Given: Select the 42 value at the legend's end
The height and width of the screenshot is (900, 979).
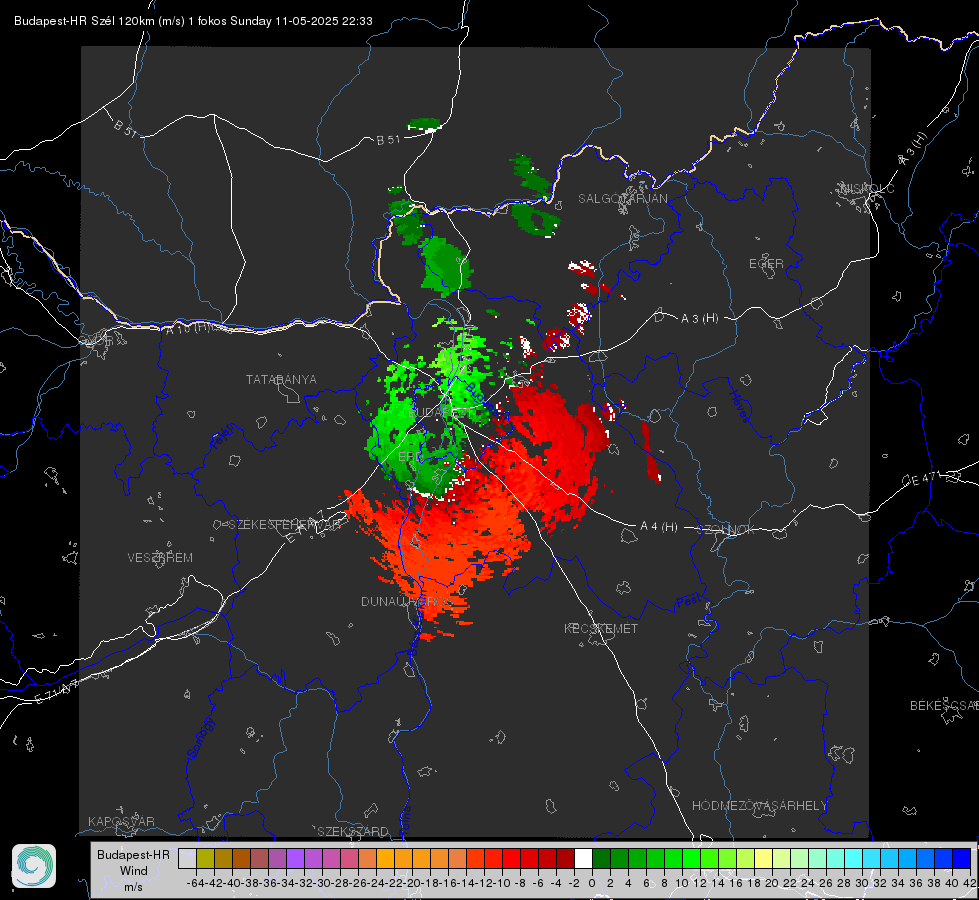Looking at the screenshot, I should click(x=970, y=883).
